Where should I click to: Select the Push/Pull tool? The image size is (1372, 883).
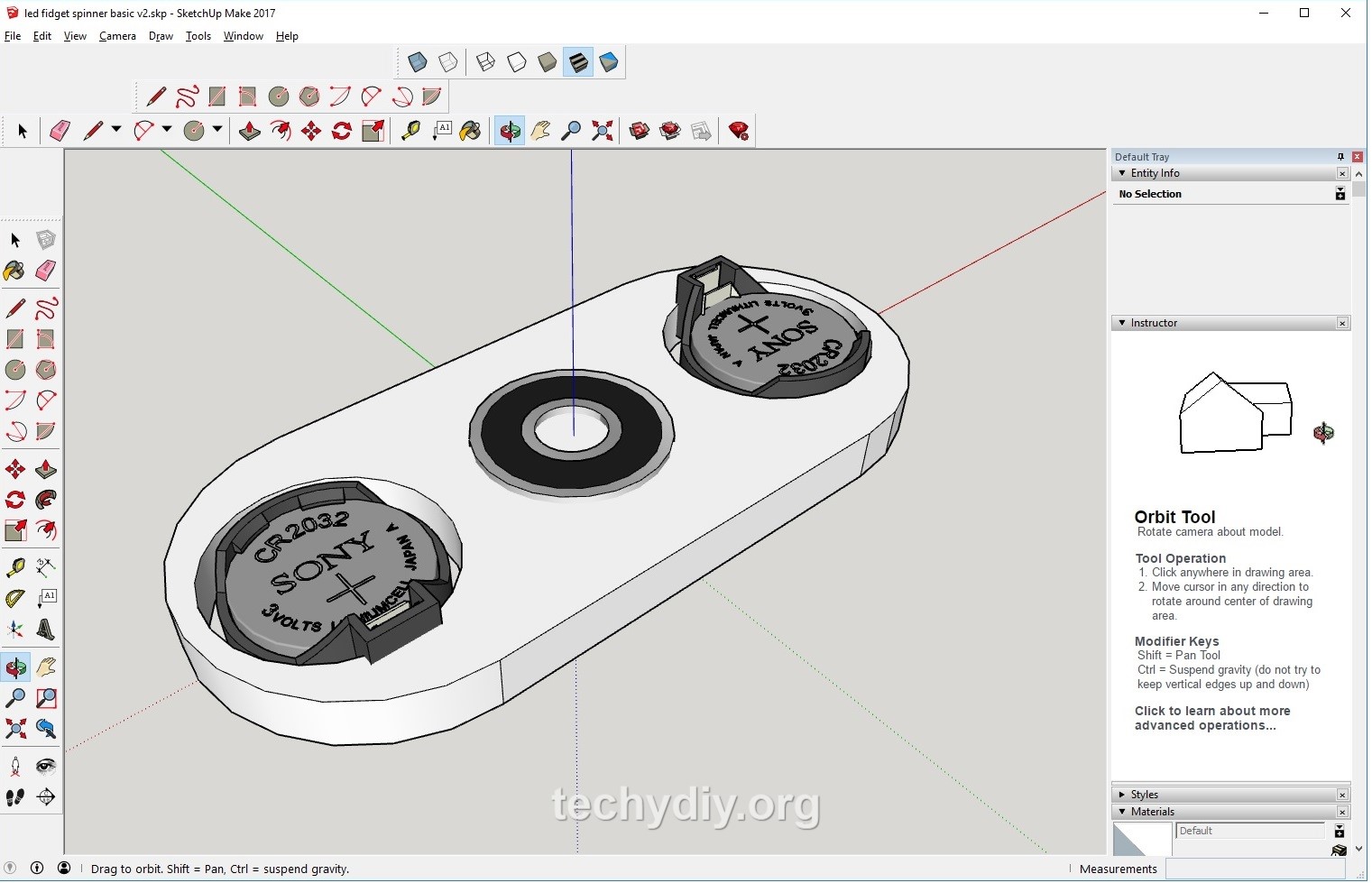point(250,131)
